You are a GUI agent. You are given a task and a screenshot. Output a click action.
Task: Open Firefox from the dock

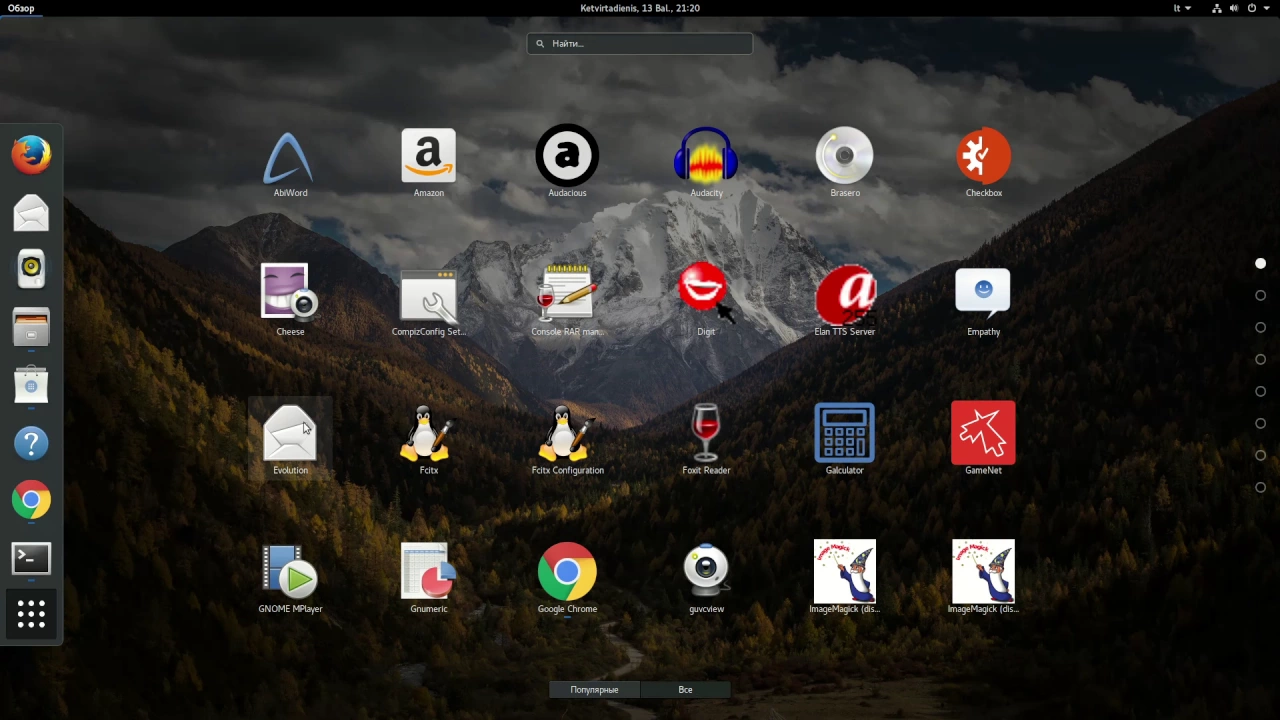(x=31, y=154)
